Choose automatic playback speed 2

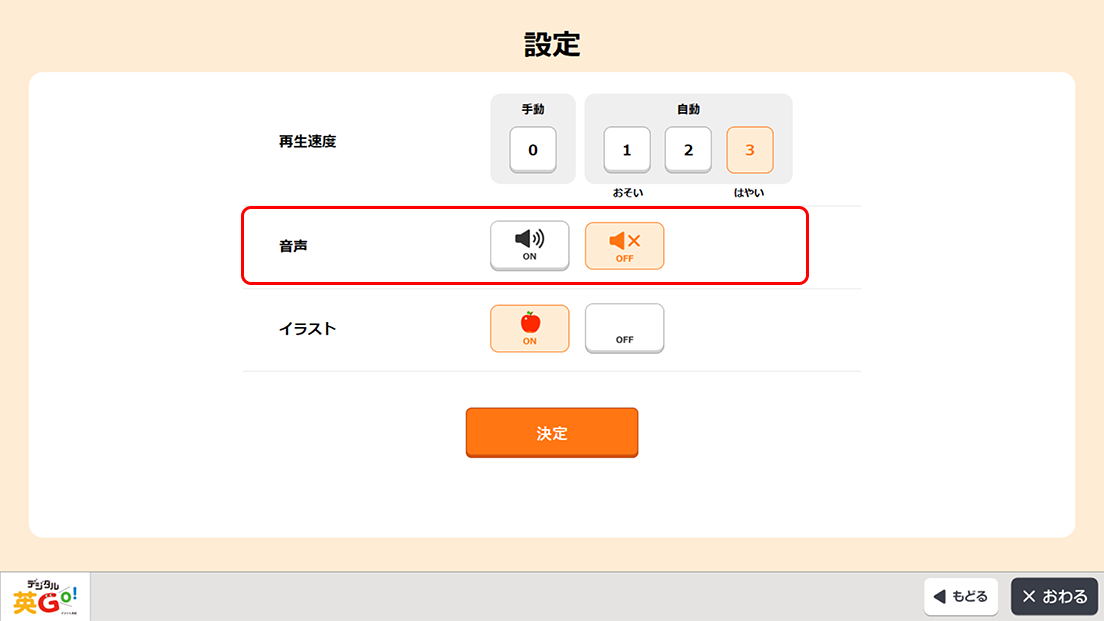(688, 150)
